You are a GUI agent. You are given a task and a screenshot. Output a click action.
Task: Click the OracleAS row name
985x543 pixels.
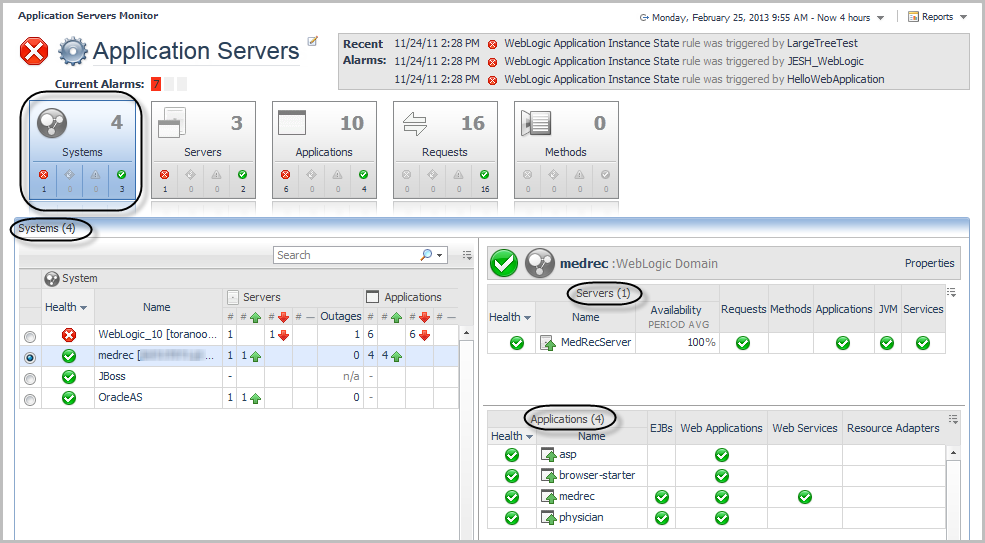[121, 397]
